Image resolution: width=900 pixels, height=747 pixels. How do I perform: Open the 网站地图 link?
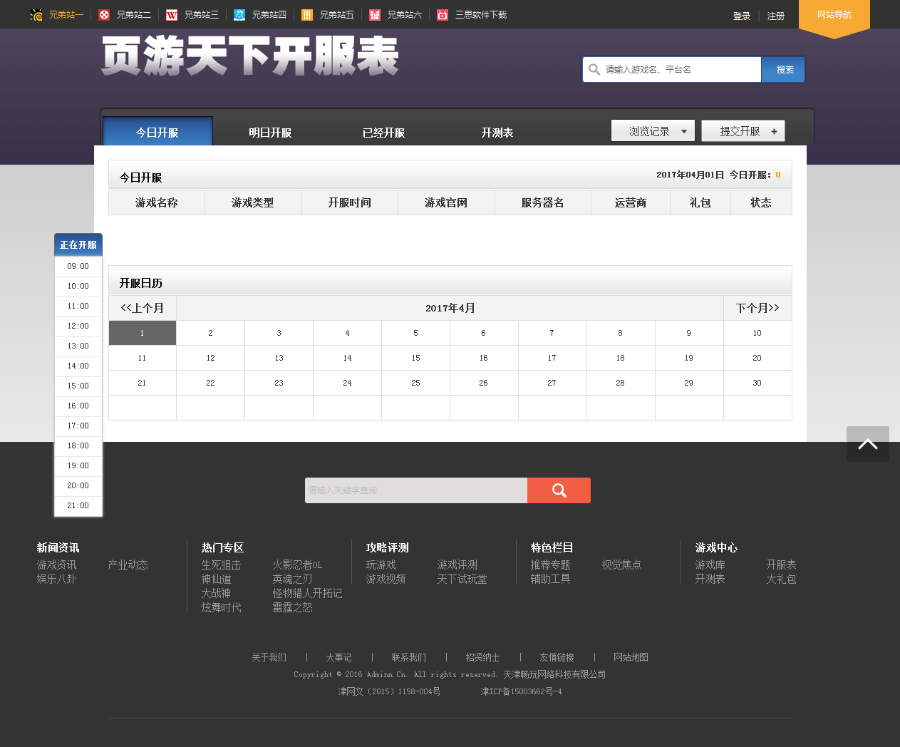631,657
